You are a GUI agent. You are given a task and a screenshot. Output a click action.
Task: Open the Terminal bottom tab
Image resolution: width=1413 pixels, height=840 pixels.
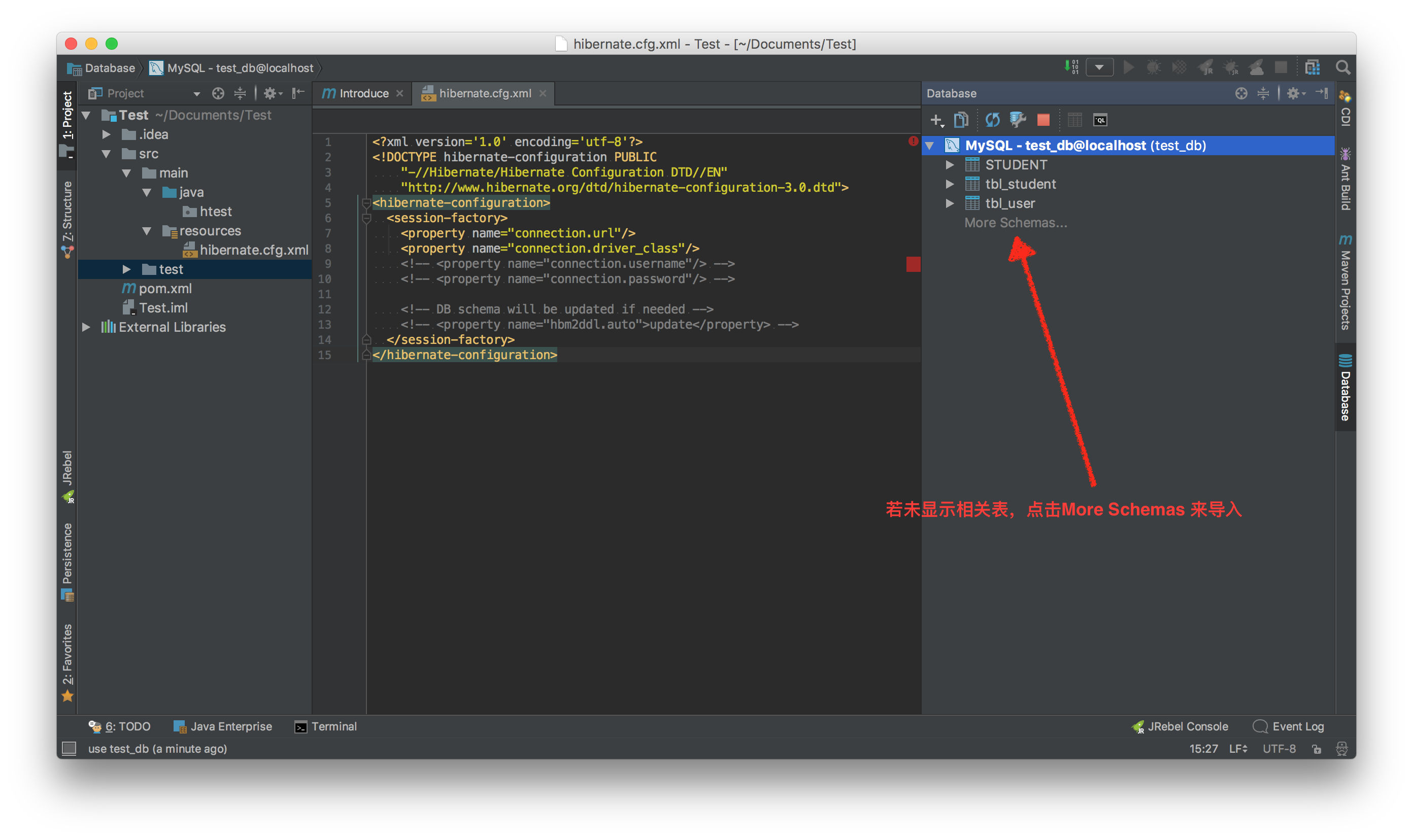click(x=326, y=726)
